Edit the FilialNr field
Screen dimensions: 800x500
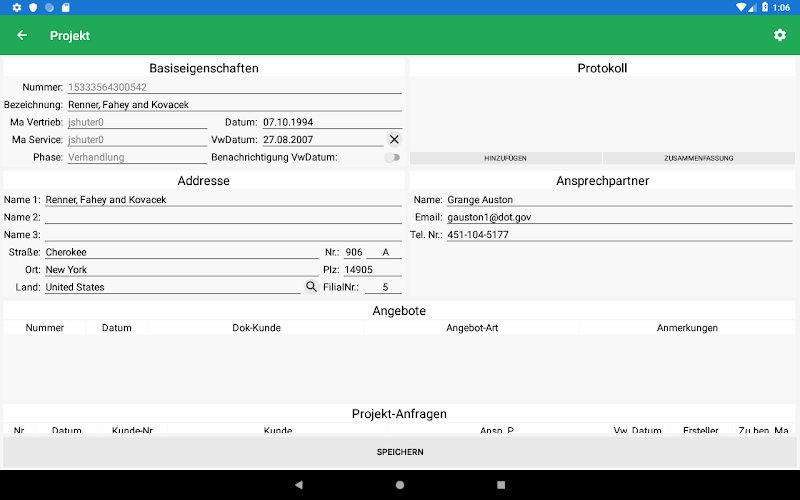point(383,287)
